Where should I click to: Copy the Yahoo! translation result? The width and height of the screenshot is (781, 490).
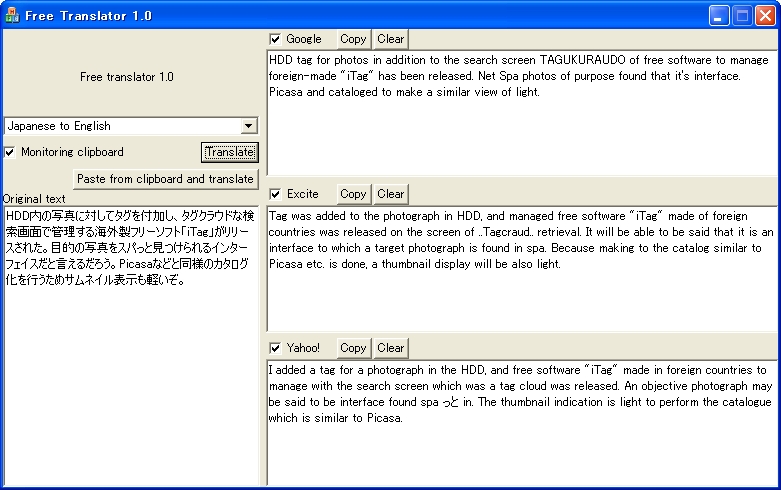tap(353, 348)
